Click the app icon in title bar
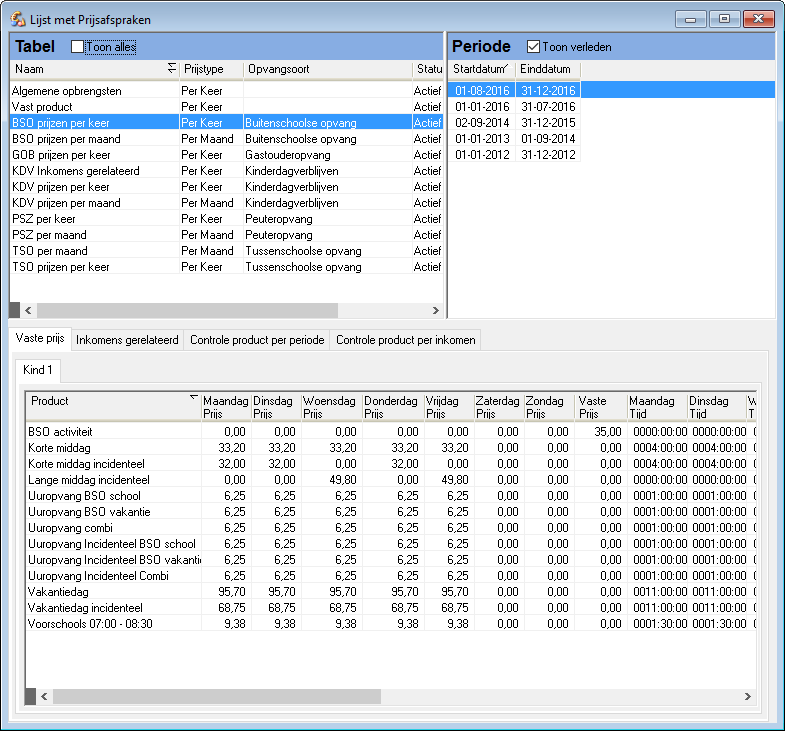785x731 pixels. (x=18, y=19)
